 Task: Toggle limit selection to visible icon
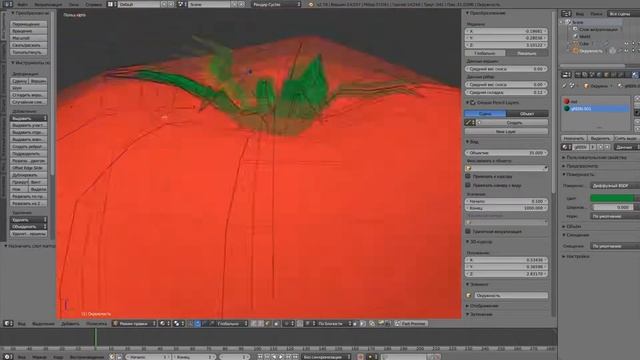(277, 323)
